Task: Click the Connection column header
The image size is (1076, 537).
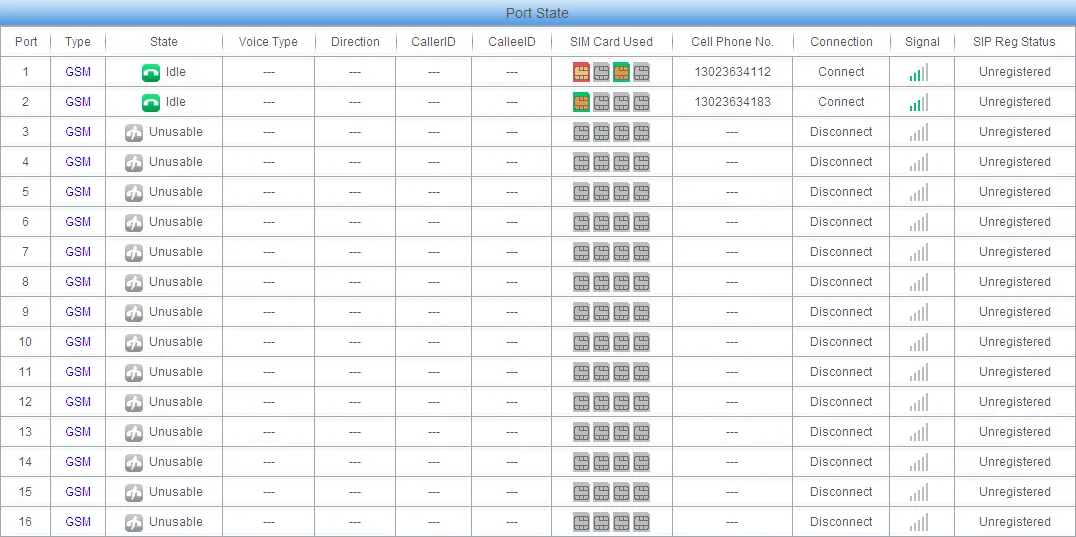Action: [x=841, y=42]
